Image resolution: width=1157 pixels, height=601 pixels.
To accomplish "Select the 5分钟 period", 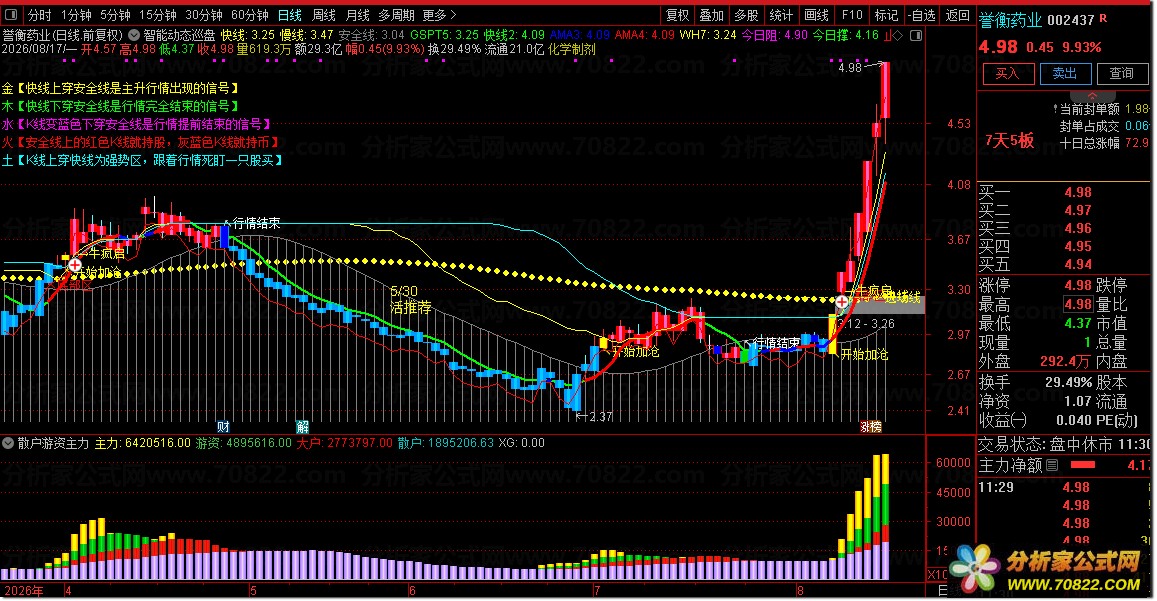I will pos(115,15).
